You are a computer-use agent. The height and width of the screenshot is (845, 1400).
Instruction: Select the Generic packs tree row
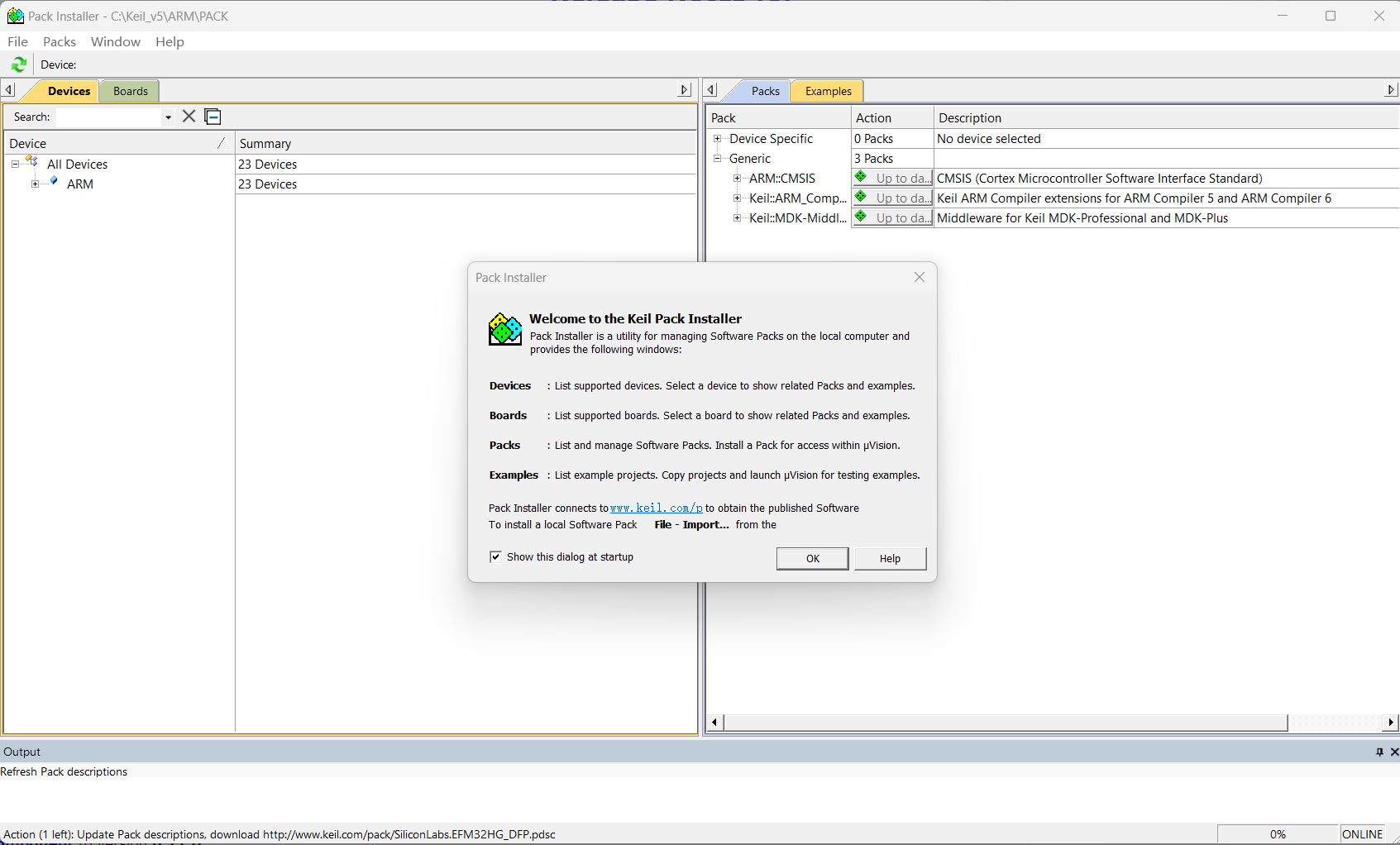[x=749, y=159]
